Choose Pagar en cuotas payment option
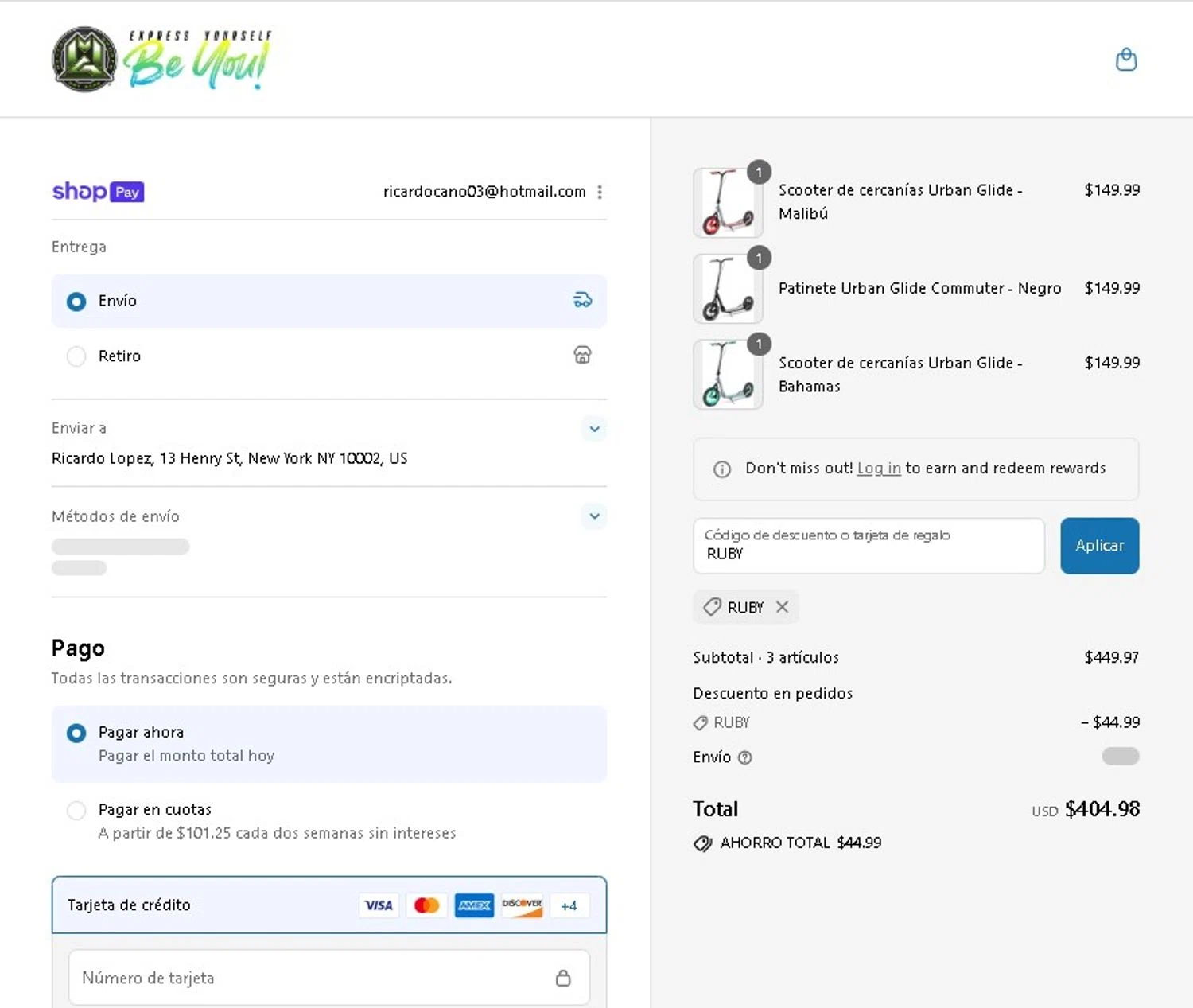 329,821
